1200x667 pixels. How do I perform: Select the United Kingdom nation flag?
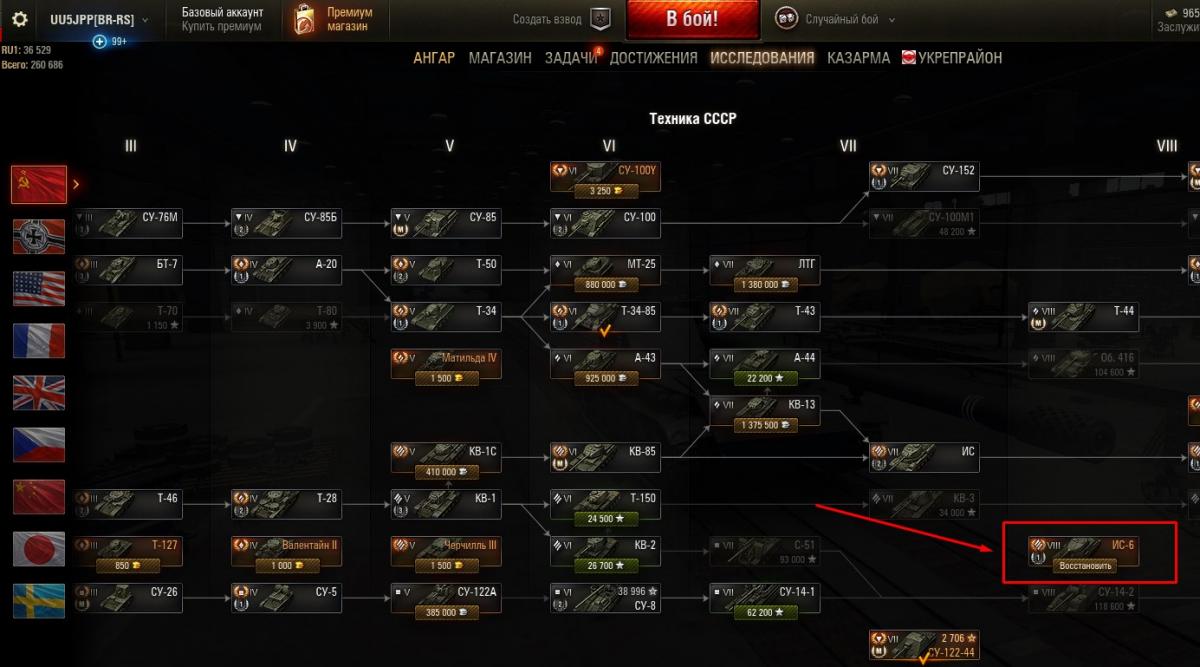(39, 393)
